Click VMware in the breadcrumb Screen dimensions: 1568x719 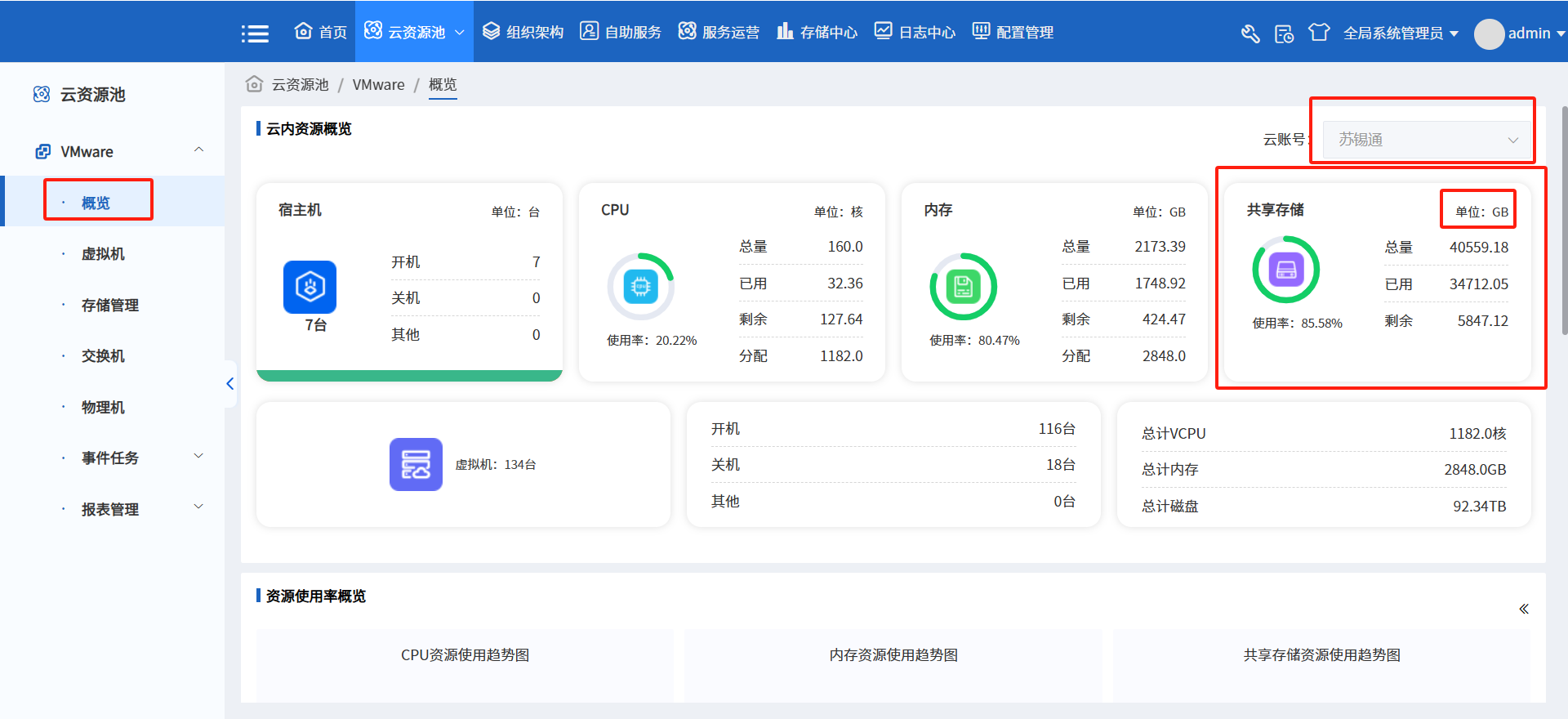(378, 84)
